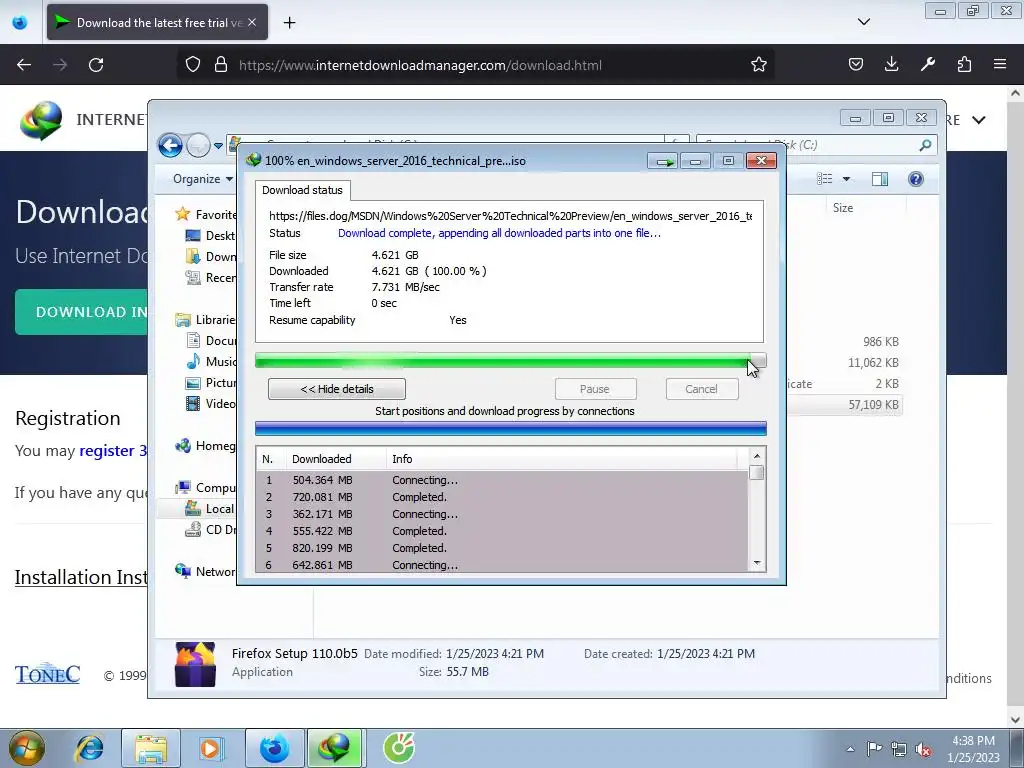Launch Internet Explorer from taskbar

(89, 748)
